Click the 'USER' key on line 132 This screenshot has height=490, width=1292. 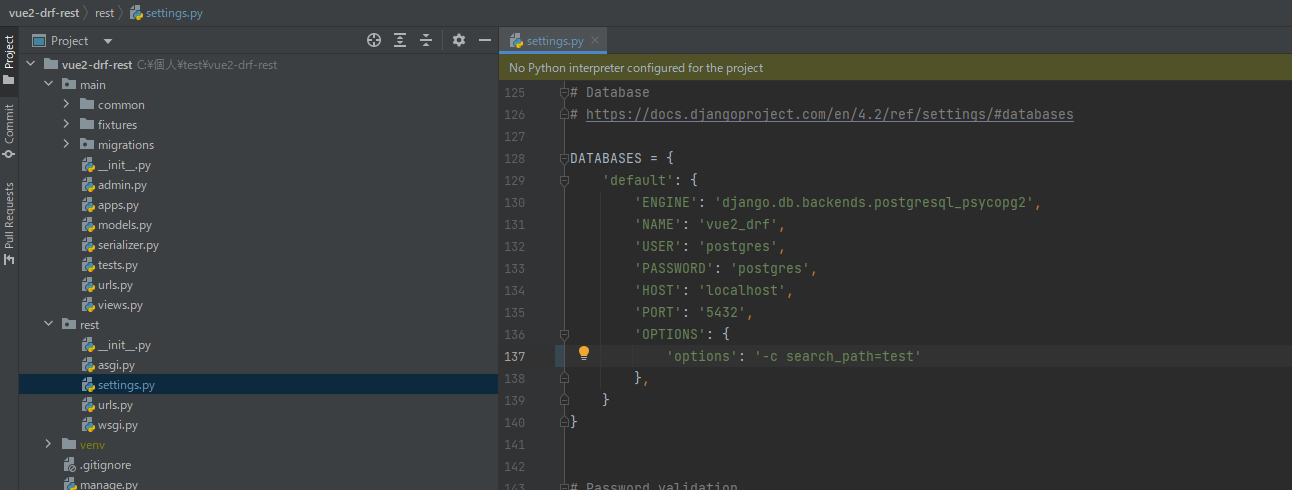pos(659,247)
